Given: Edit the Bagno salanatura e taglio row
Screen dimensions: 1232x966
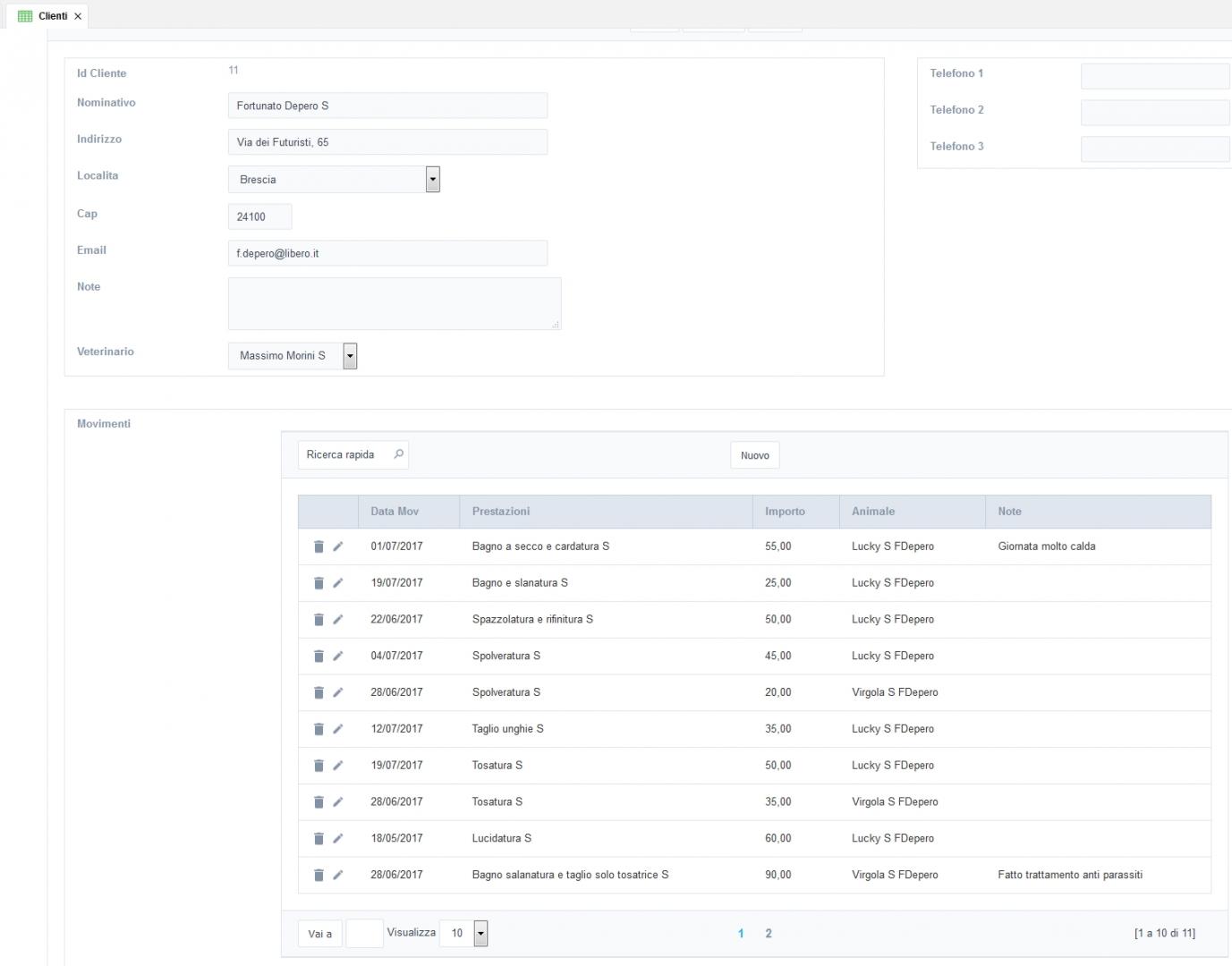Looking at the screenshot, I should point(337,875).
